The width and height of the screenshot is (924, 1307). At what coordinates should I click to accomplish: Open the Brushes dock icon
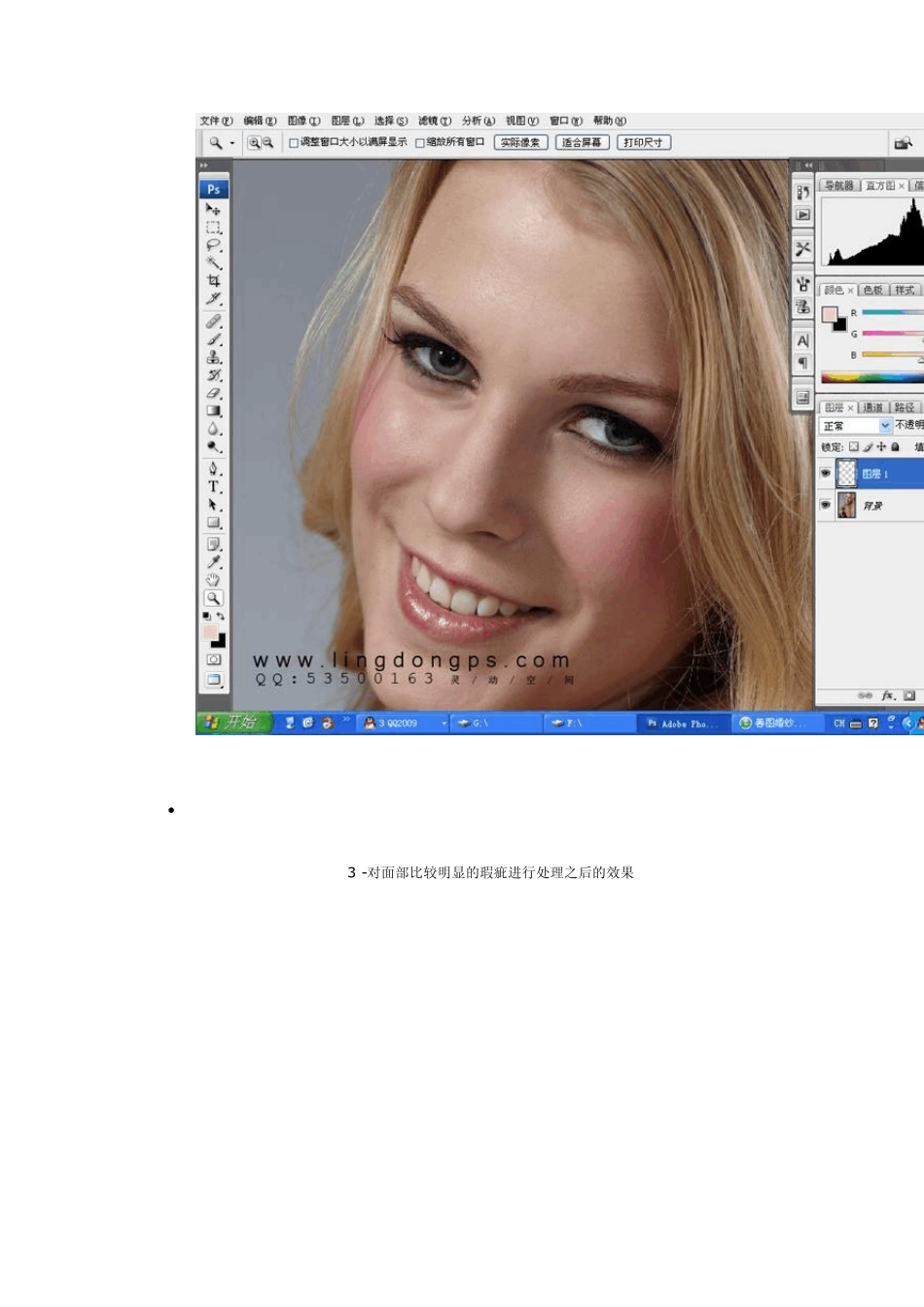pyautogui.click(x=802, y=284)
